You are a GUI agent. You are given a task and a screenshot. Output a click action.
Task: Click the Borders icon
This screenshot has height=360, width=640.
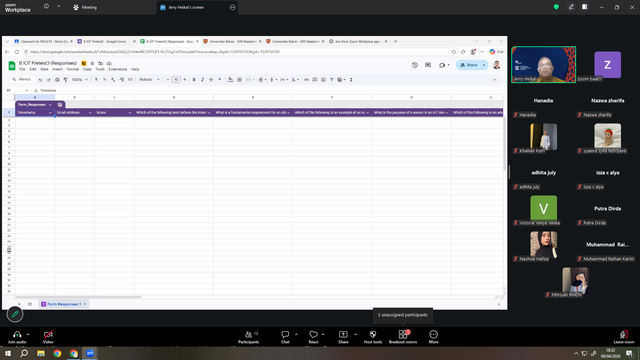pyautogui.click(x=240, y=80)
